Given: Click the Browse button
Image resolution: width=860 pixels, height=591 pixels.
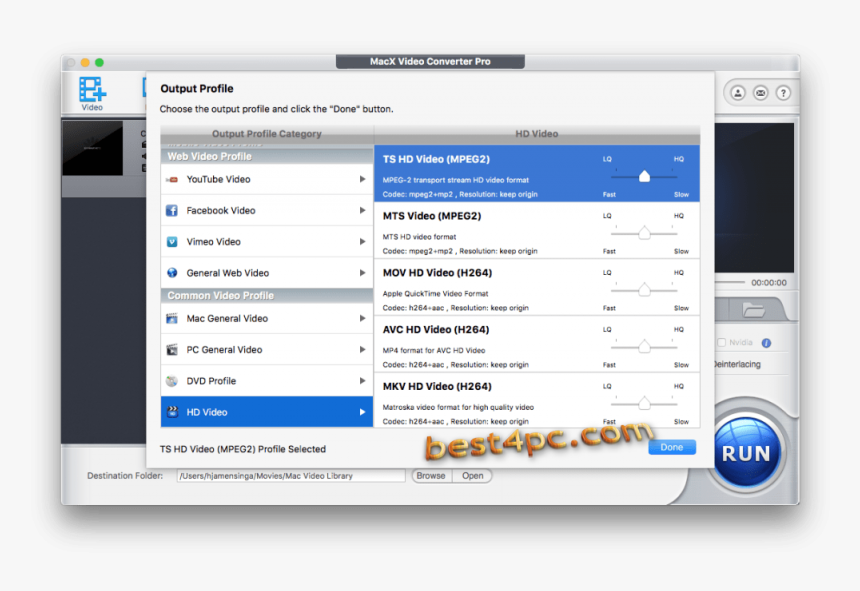Looking at the screenshot, I should click(431, 476).
